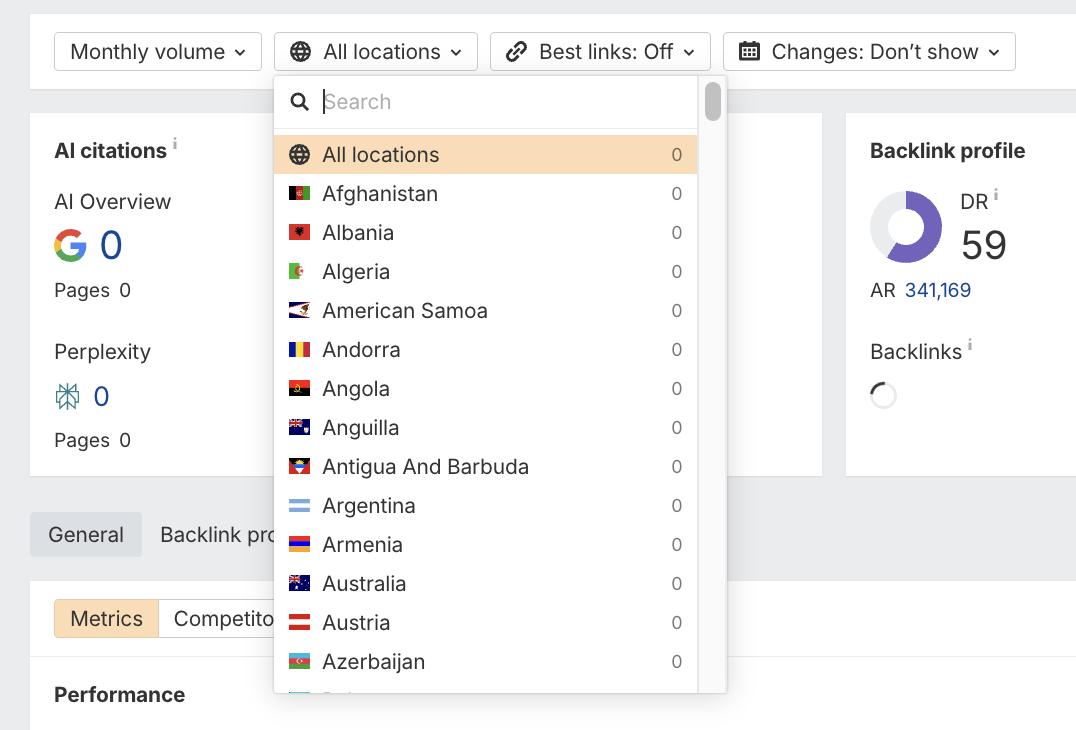
Task: Select the Metrics toggle button
Action: [x=106, y=618]
